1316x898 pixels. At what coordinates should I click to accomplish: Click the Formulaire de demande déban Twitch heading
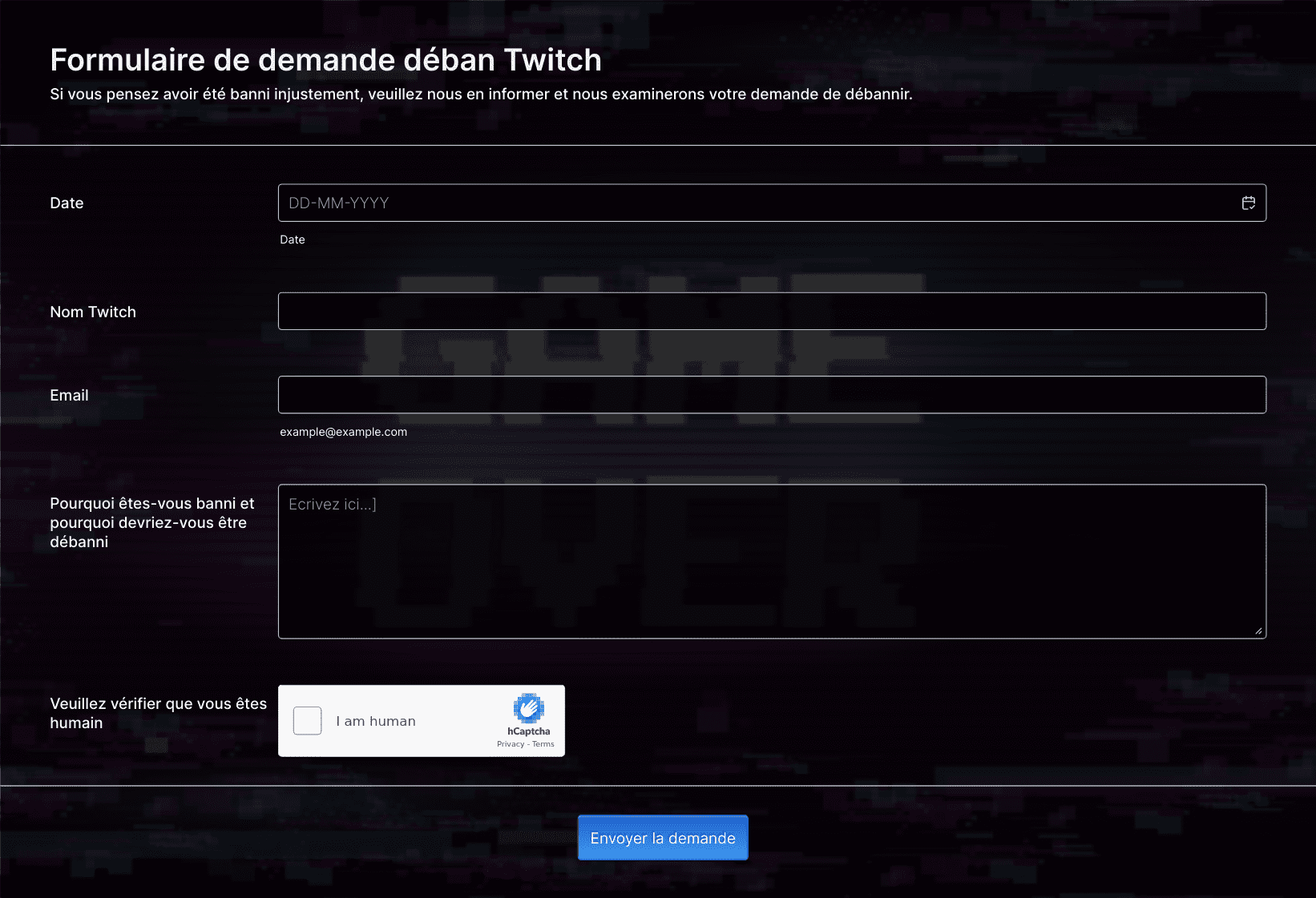(325, 60)
